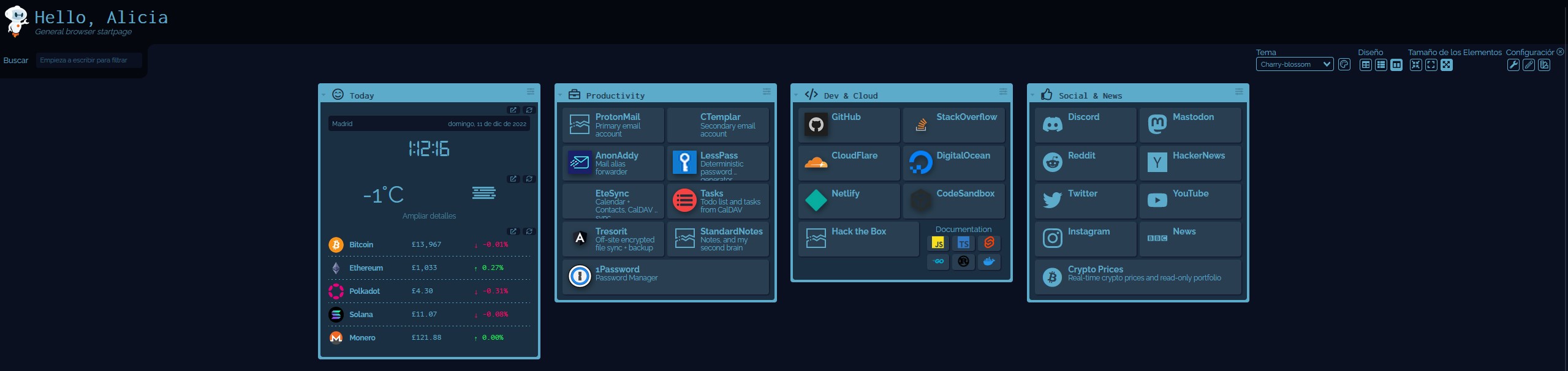Open the Tema theme dropdown
1568x371 pixels.
(1294, 65)
